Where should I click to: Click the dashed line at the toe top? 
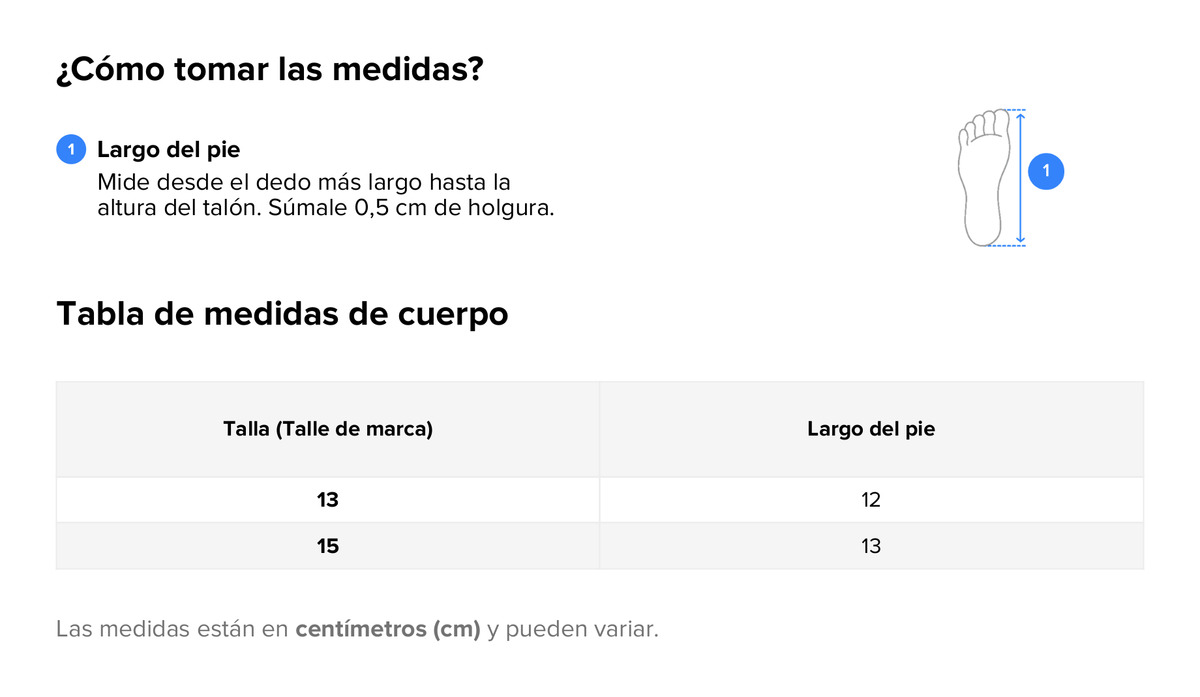(1005, 109)
